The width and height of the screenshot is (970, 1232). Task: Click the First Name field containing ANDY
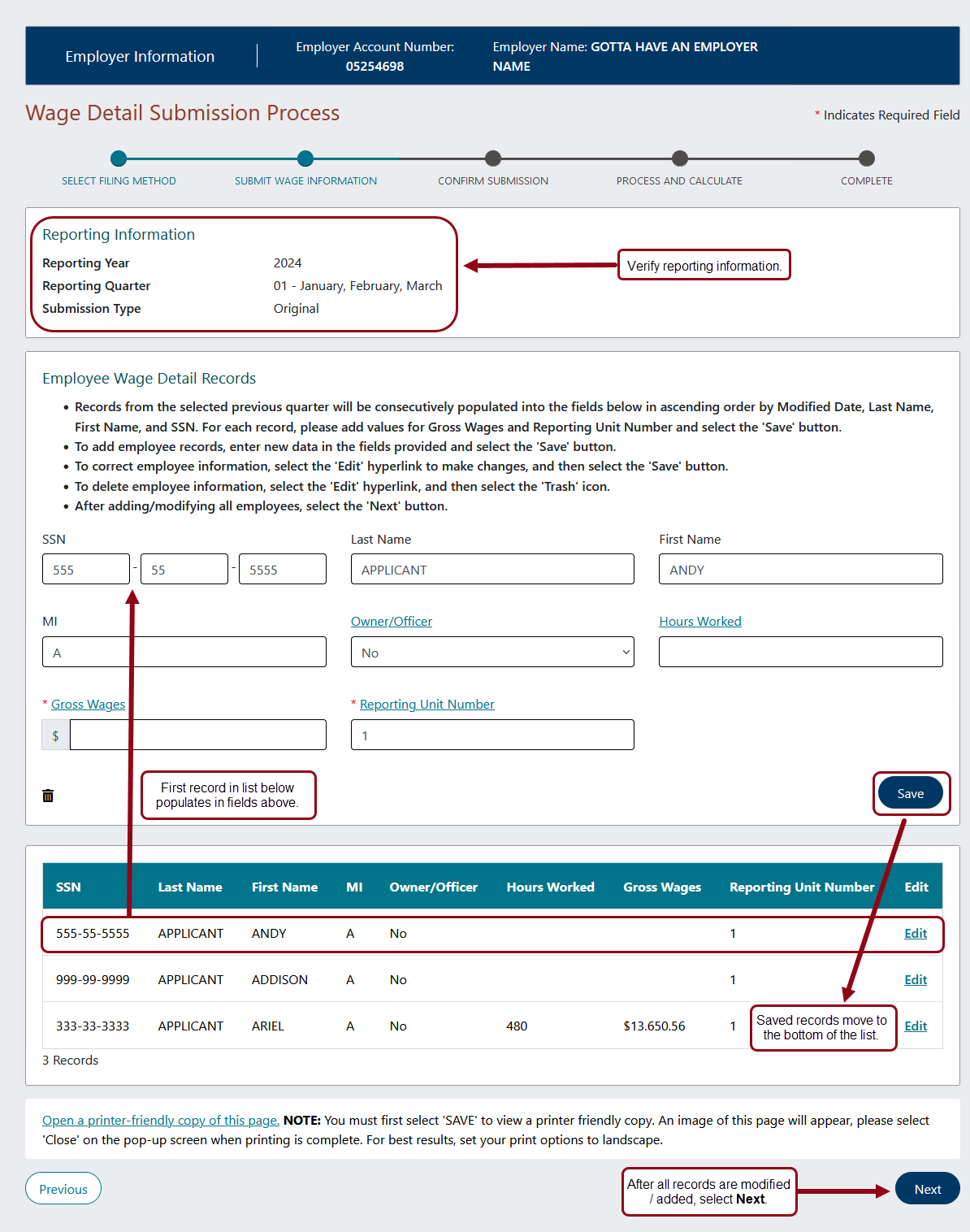tap(800, 570)
